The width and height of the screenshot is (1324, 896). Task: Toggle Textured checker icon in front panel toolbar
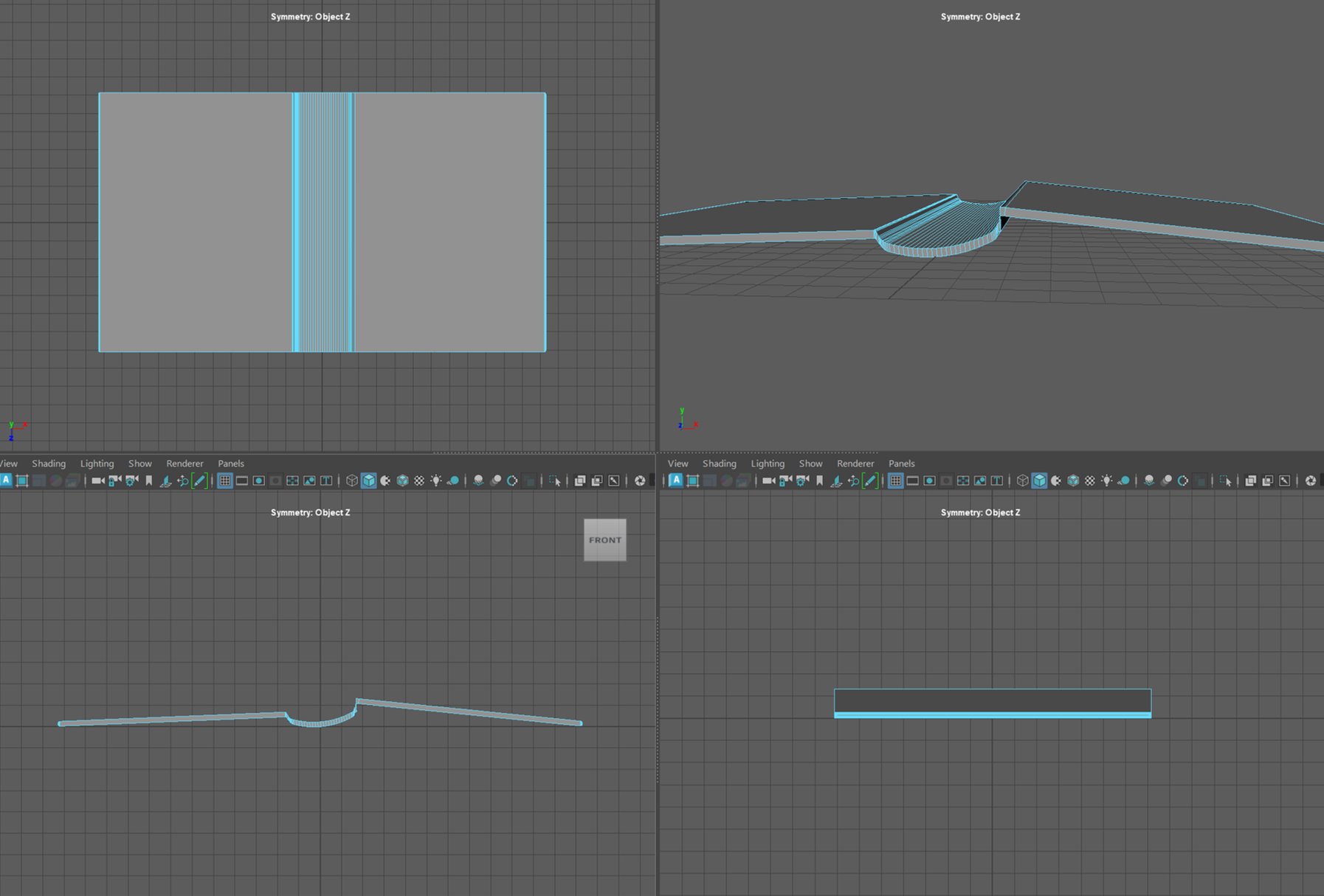(419, 480)
